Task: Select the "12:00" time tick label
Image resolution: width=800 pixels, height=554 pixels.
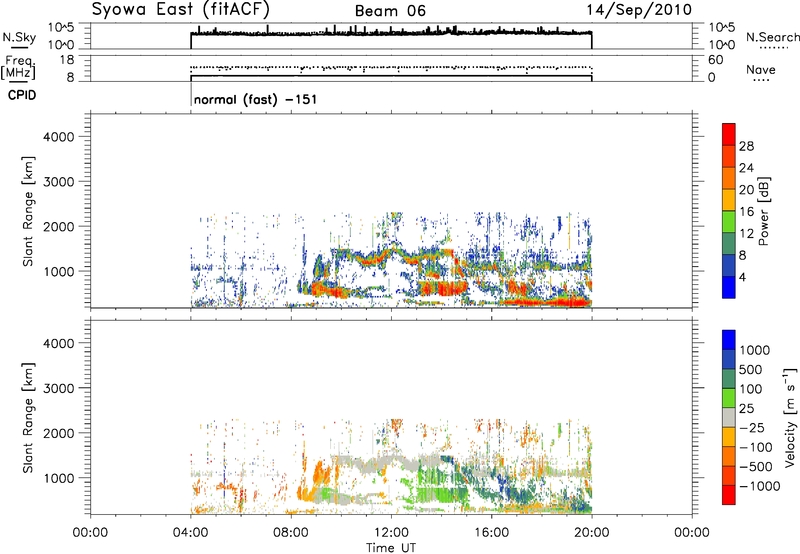Action: (x=391, y=533)
